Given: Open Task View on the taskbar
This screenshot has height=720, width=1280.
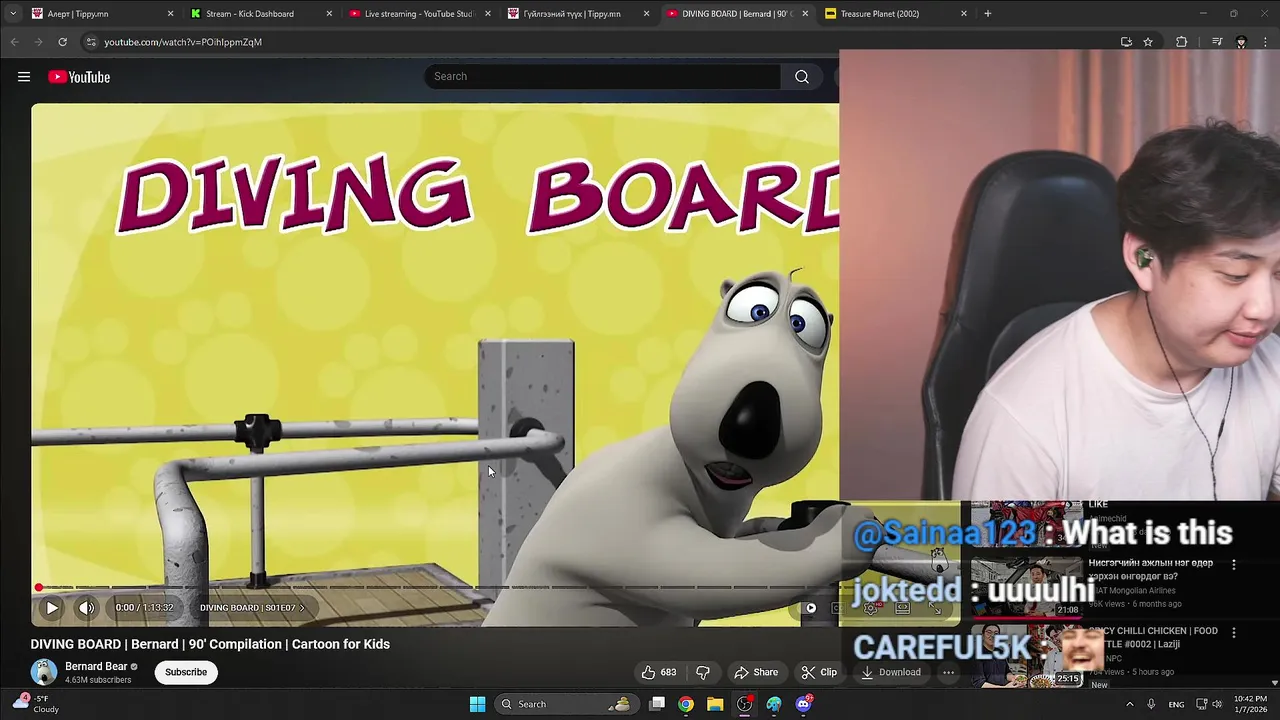Looking at the screenshot, I should (657, 704).
